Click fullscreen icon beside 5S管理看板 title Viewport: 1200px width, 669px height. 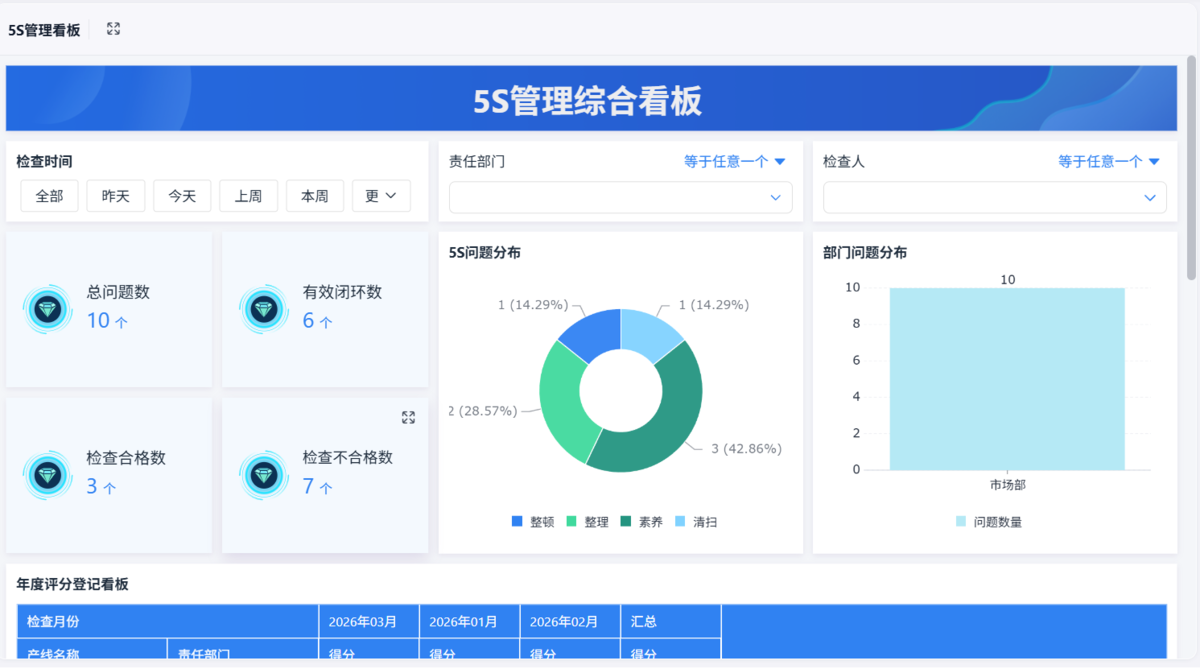pos(113,29)
